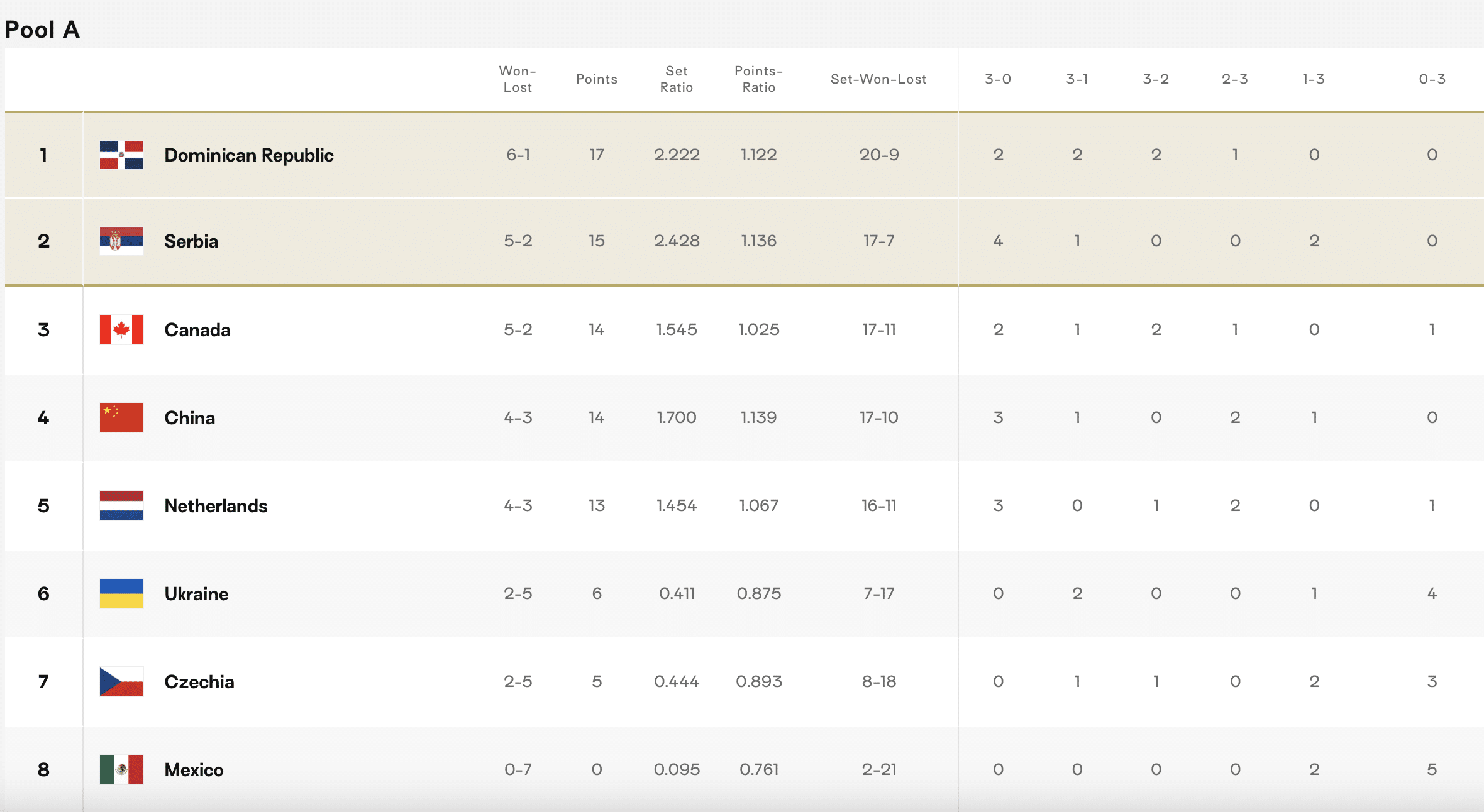1484x812 pixels.
Task: Click the Won-Lost column header
Action: click(x=518, y=79)
